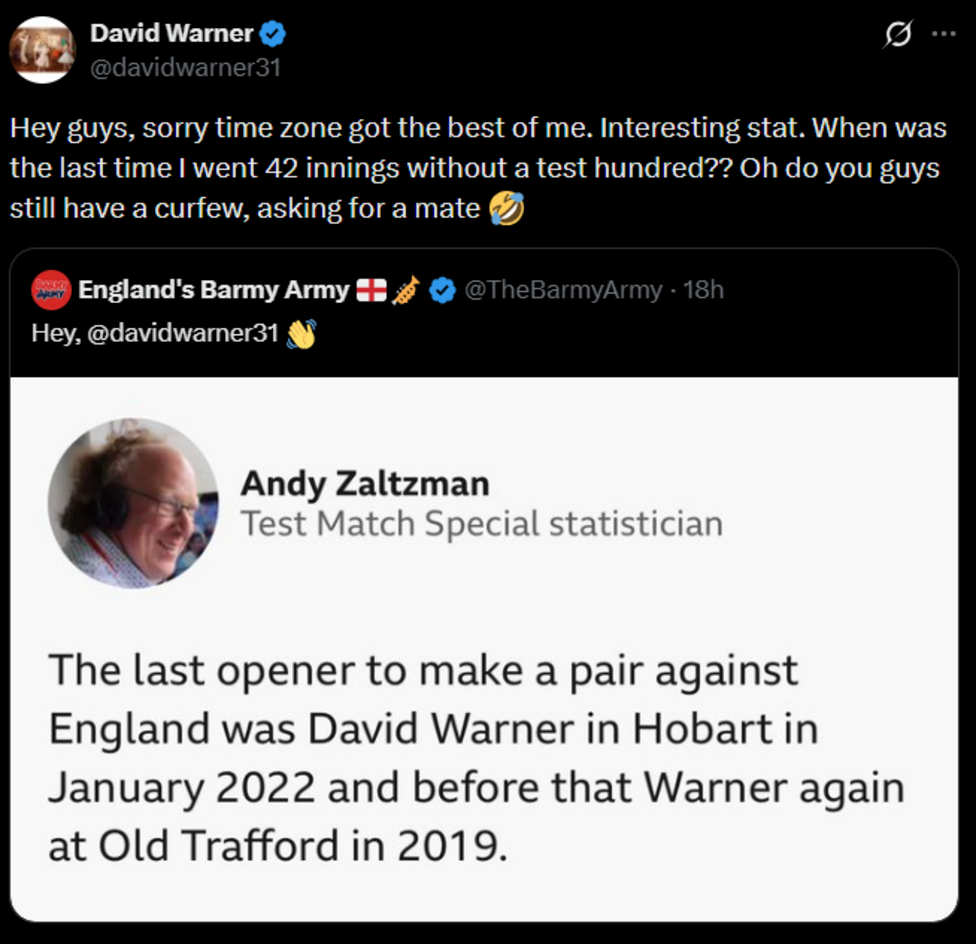Open the @TheBarmyArmy handle
Screen dimensions: 976x944
(563, 290)
